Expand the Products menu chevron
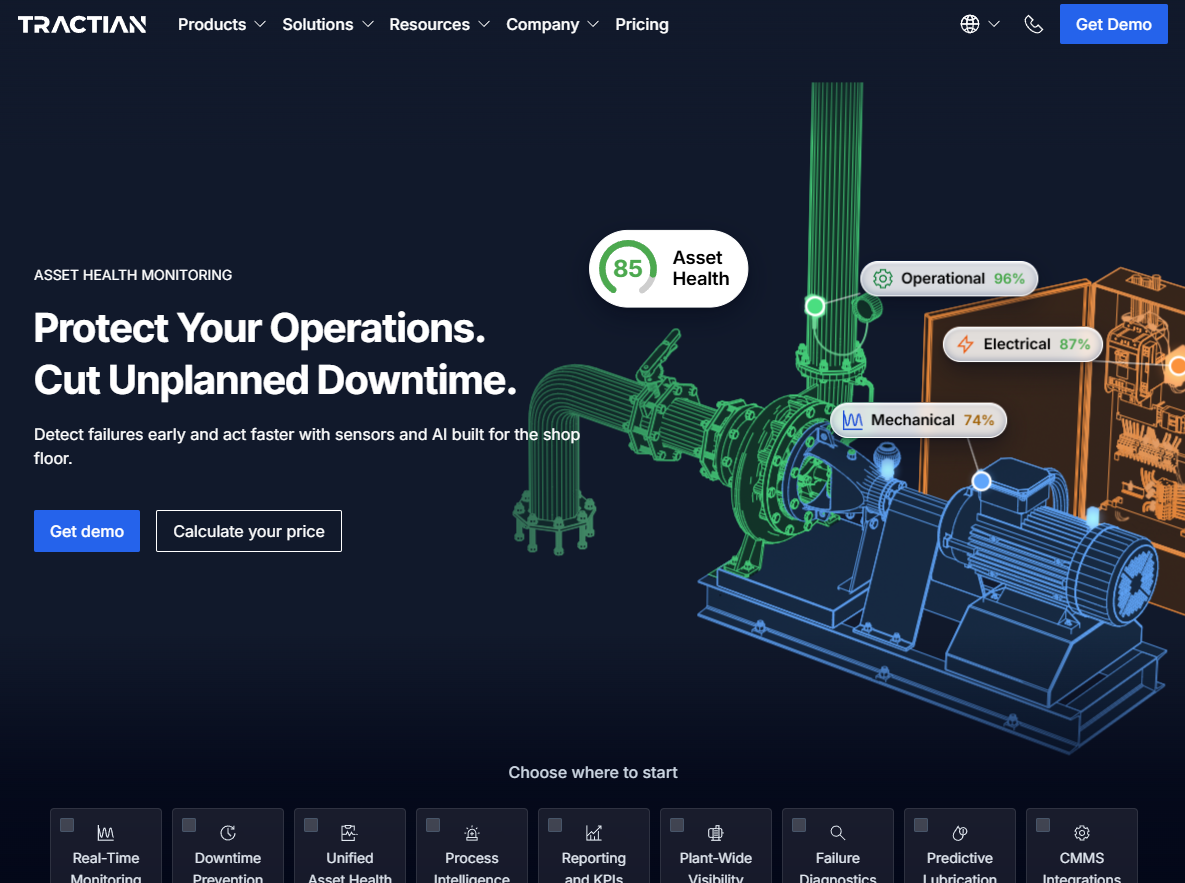The width and height of the screenshot is (1185, 883). coord(260,24)
